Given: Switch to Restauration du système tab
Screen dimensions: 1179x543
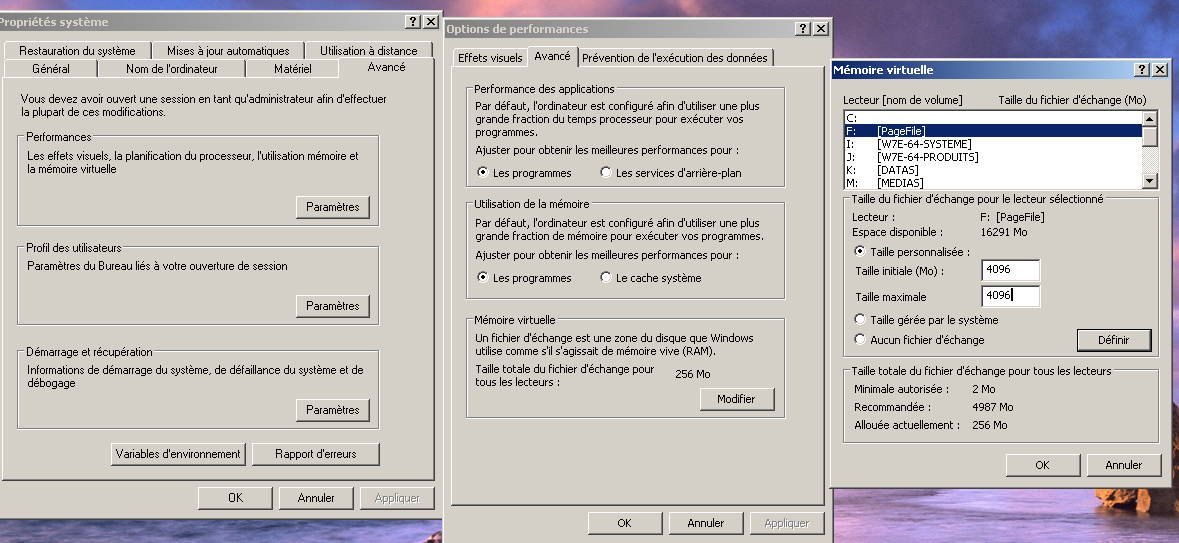Looking at the screenshot, I should tap(77, 50).
